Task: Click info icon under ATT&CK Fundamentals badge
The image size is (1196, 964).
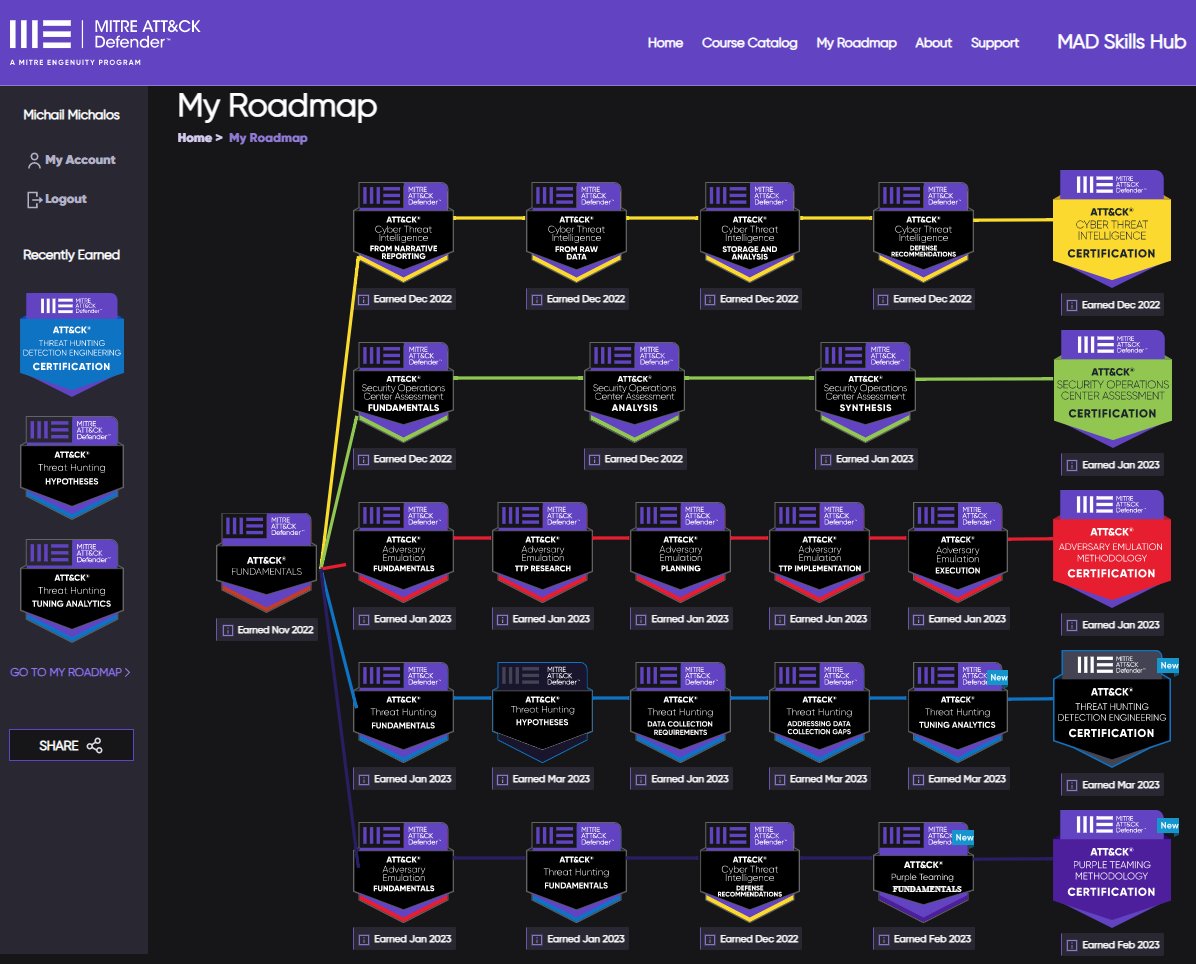Action: [x=227, y=630]
